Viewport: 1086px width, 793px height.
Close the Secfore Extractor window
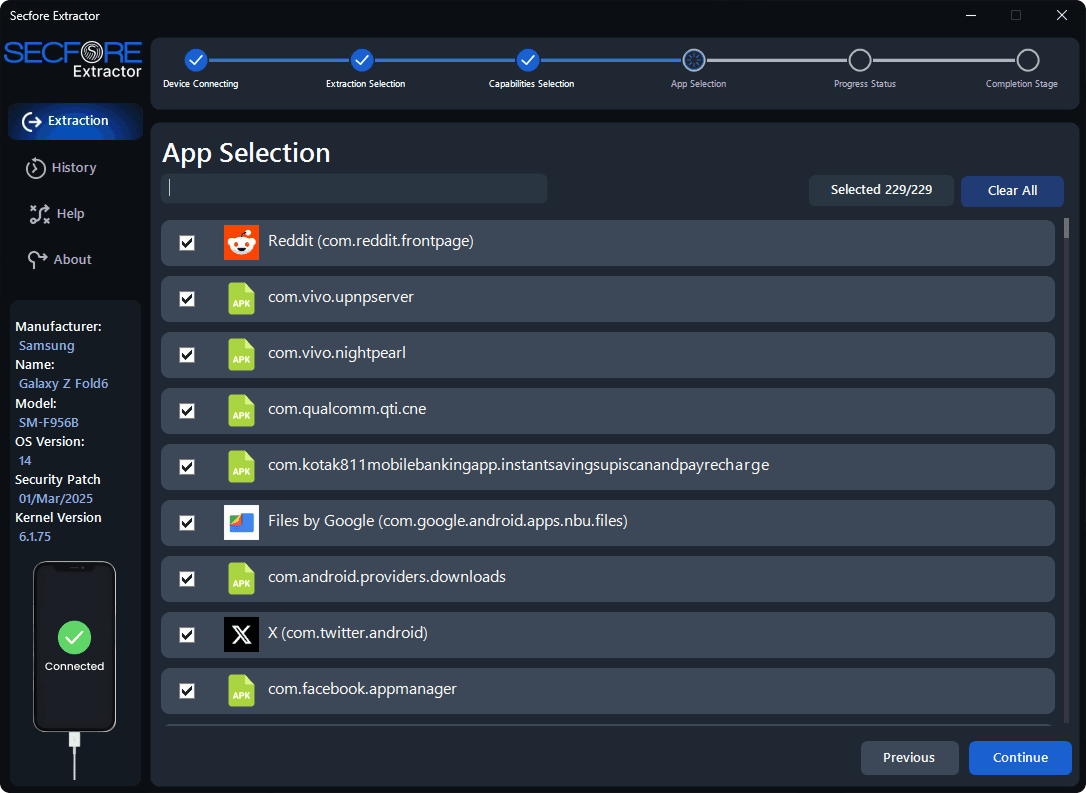coord(1062,15)
